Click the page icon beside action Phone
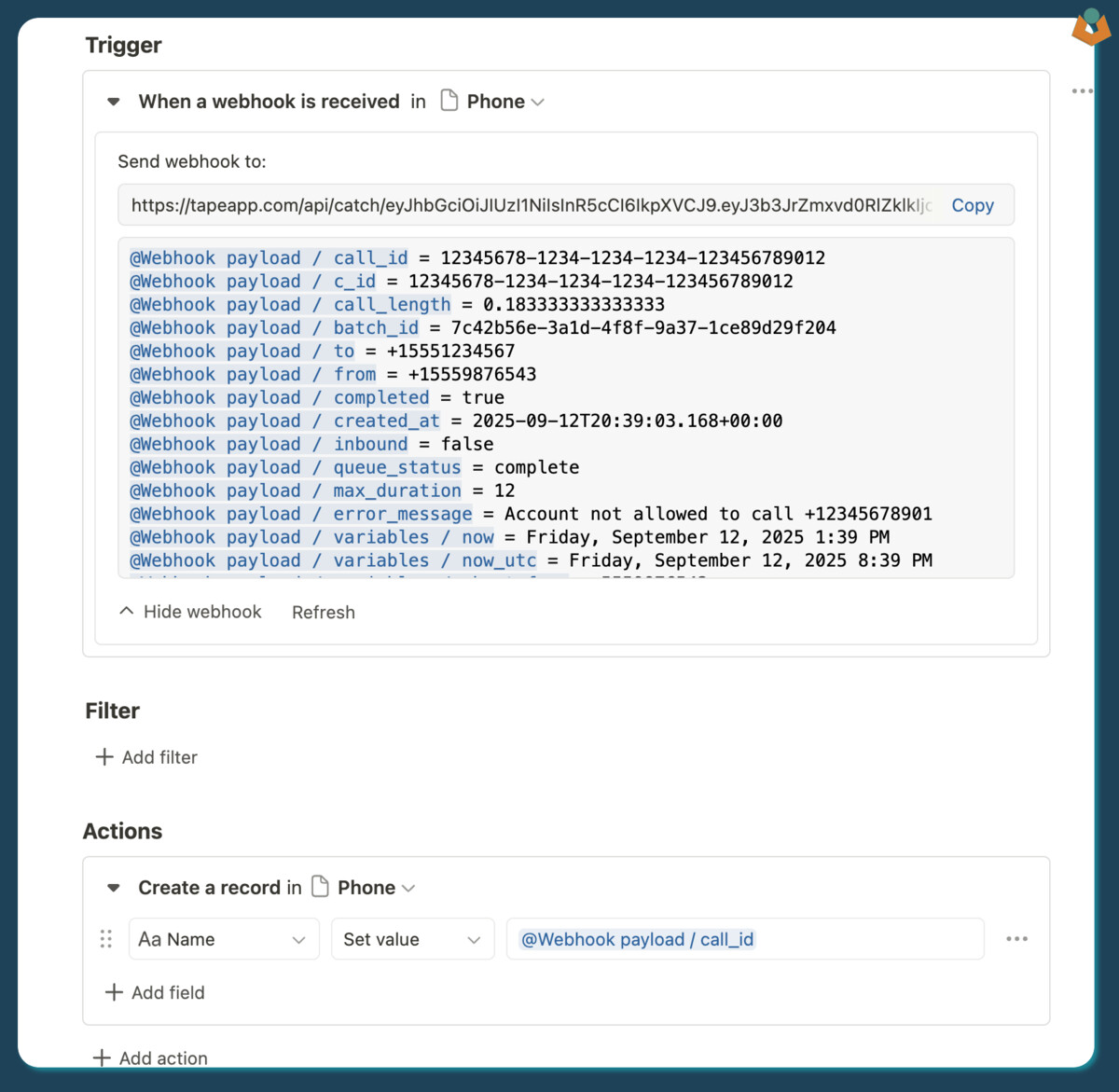This screenshot has height=1092, width=1119. coord(320,887)
